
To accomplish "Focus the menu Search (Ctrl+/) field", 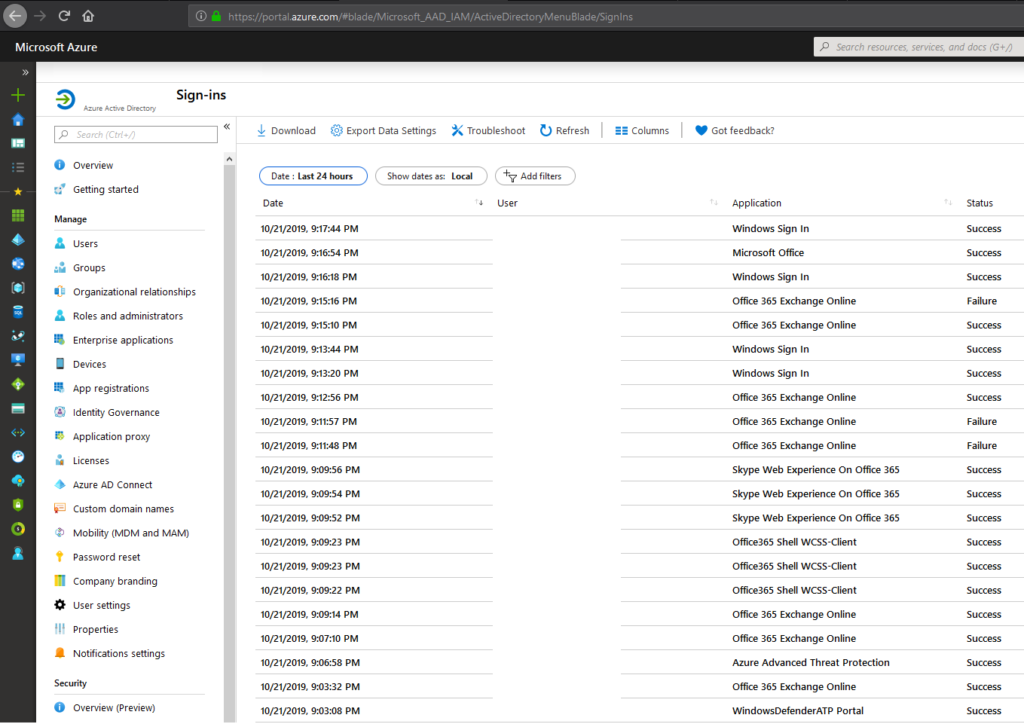I will tap(136, 134).
